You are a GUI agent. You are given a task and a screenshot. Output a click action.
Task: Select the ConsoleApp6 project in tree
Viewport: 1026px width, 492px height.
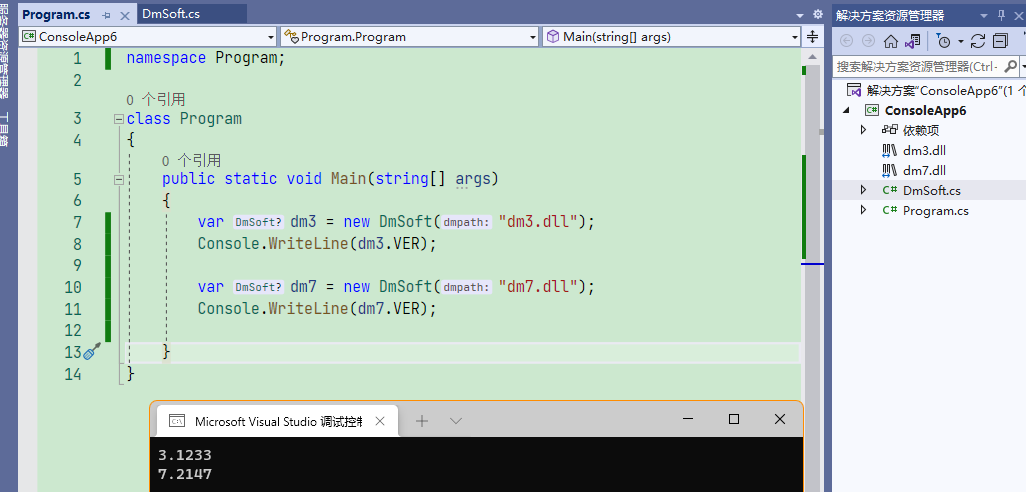tap(925, 110)
